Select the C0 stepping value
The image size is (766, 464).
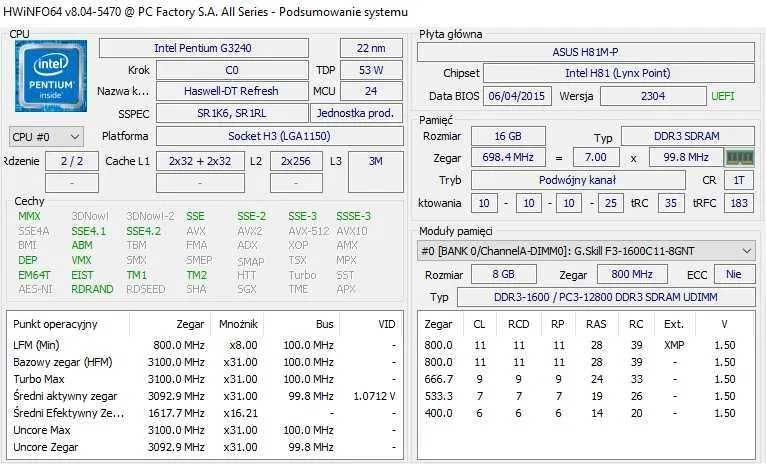(x=232, y=70)
